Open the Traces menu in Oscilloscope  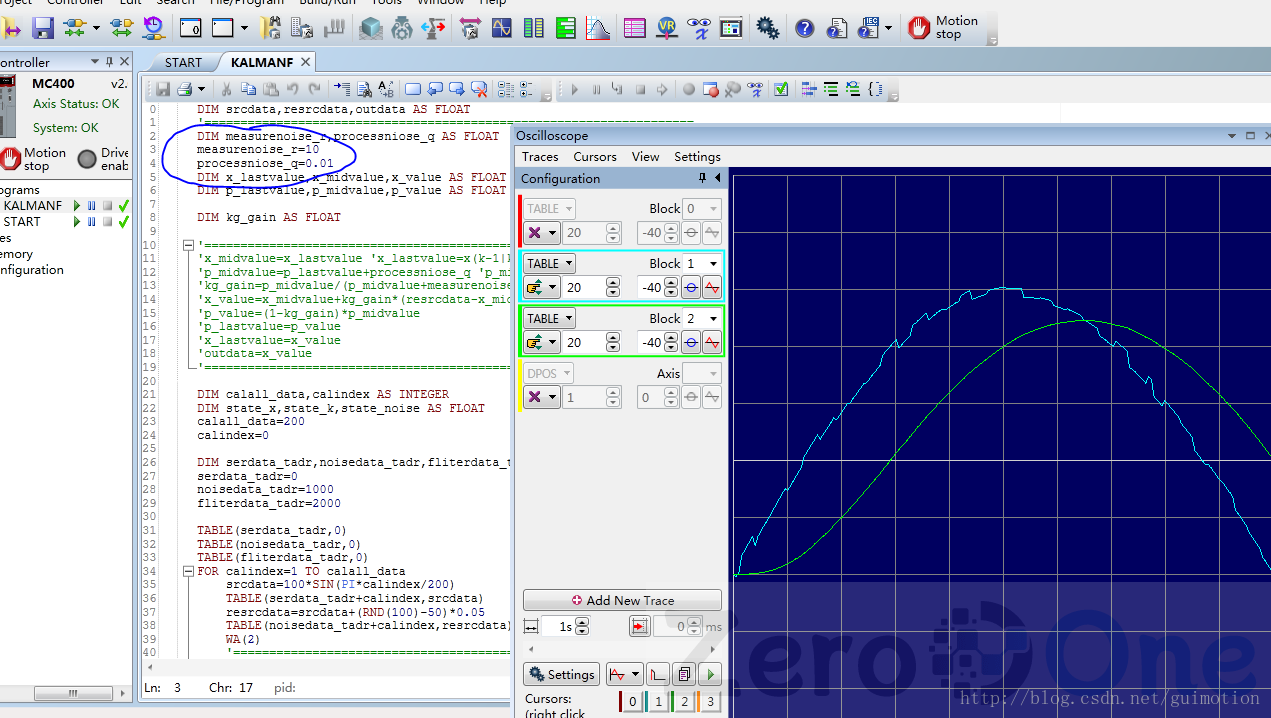click(540, 157)
